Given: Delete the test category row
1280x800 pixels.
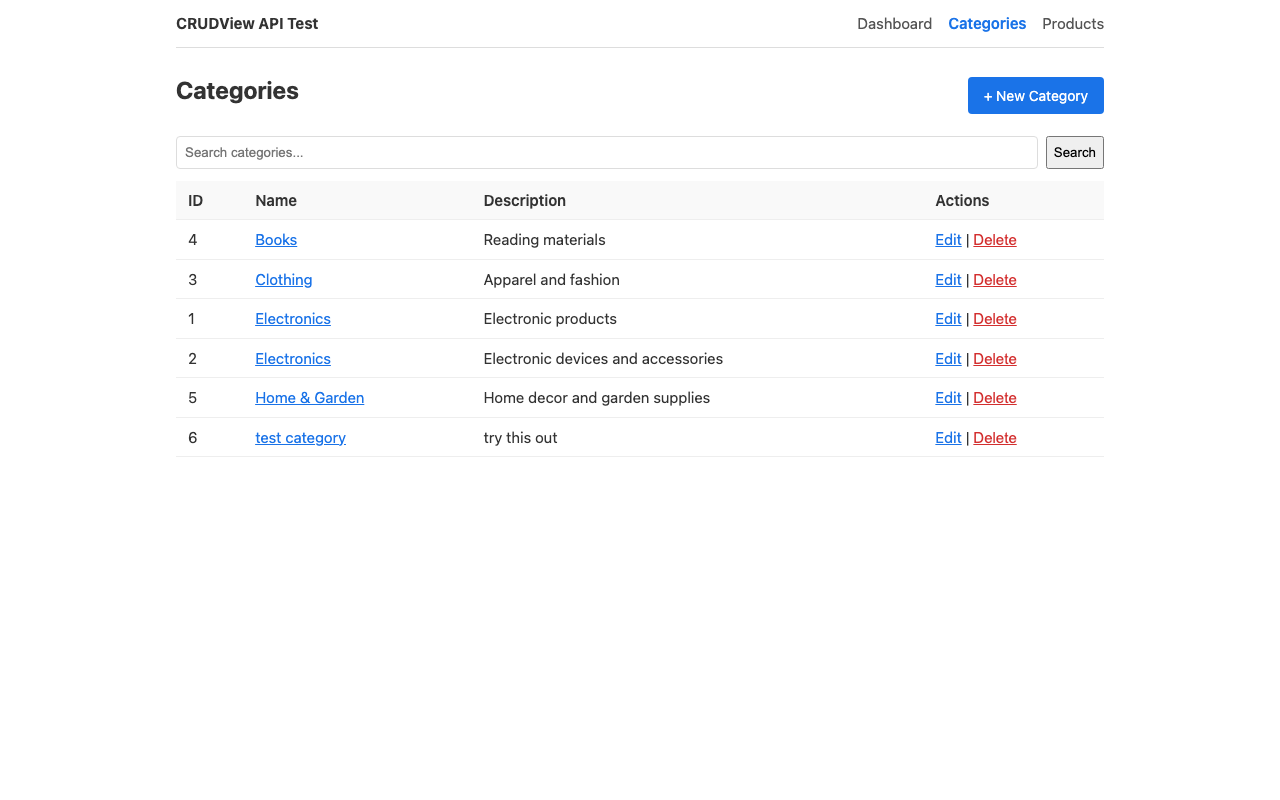Looking at the screenshot, I should [x=994, y=437].
